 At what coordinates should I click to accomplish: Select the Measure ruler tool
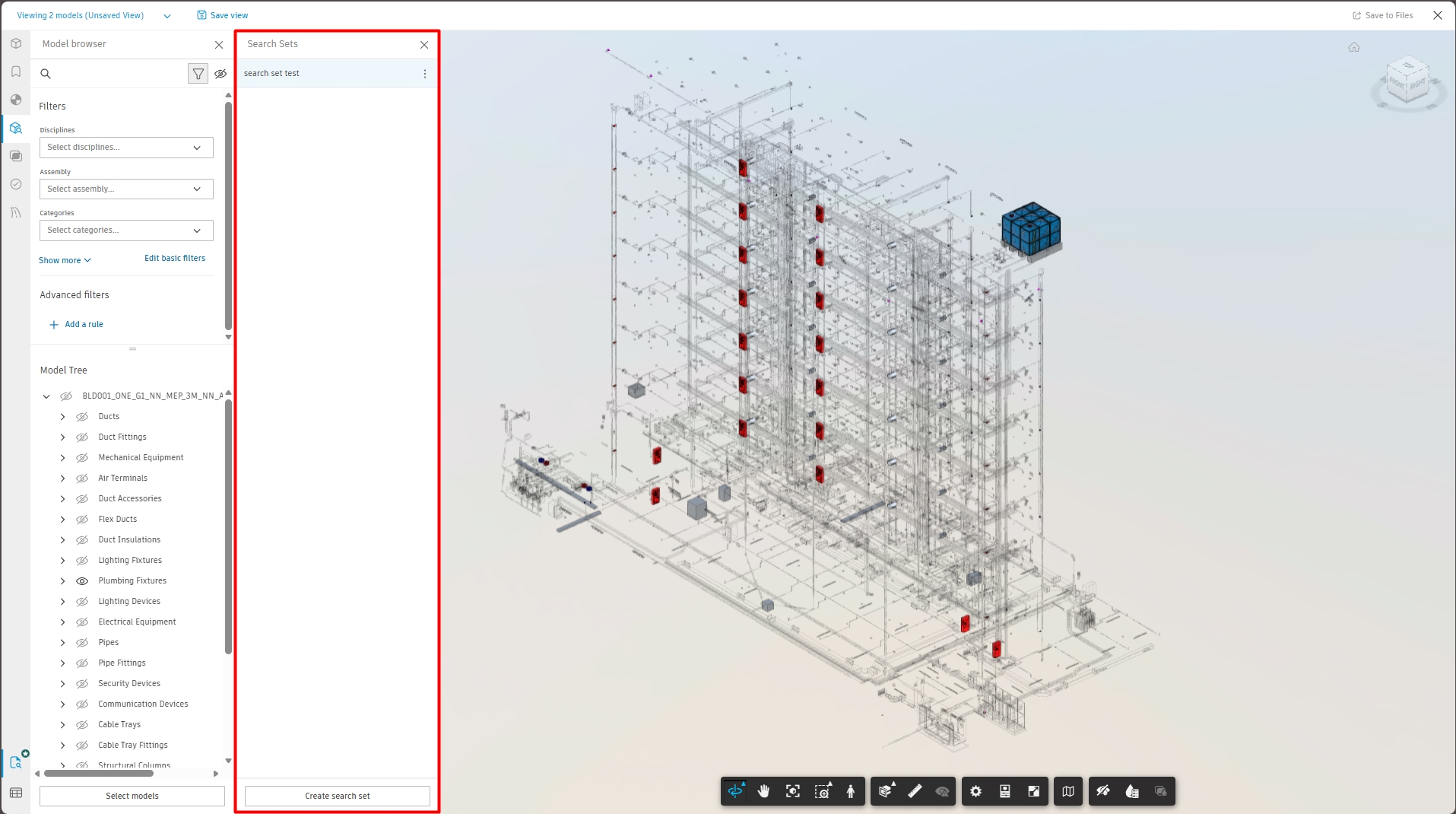[915, 791]
